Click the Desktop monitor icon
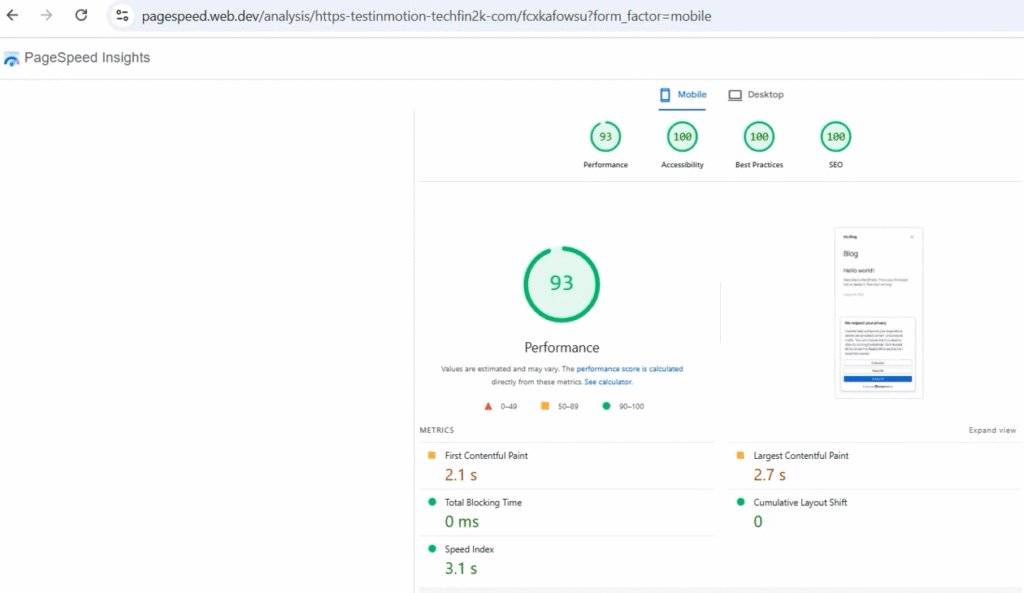The width and height of the screenshot is (1024, 593). pyautogui.click(x=735, y=95)
